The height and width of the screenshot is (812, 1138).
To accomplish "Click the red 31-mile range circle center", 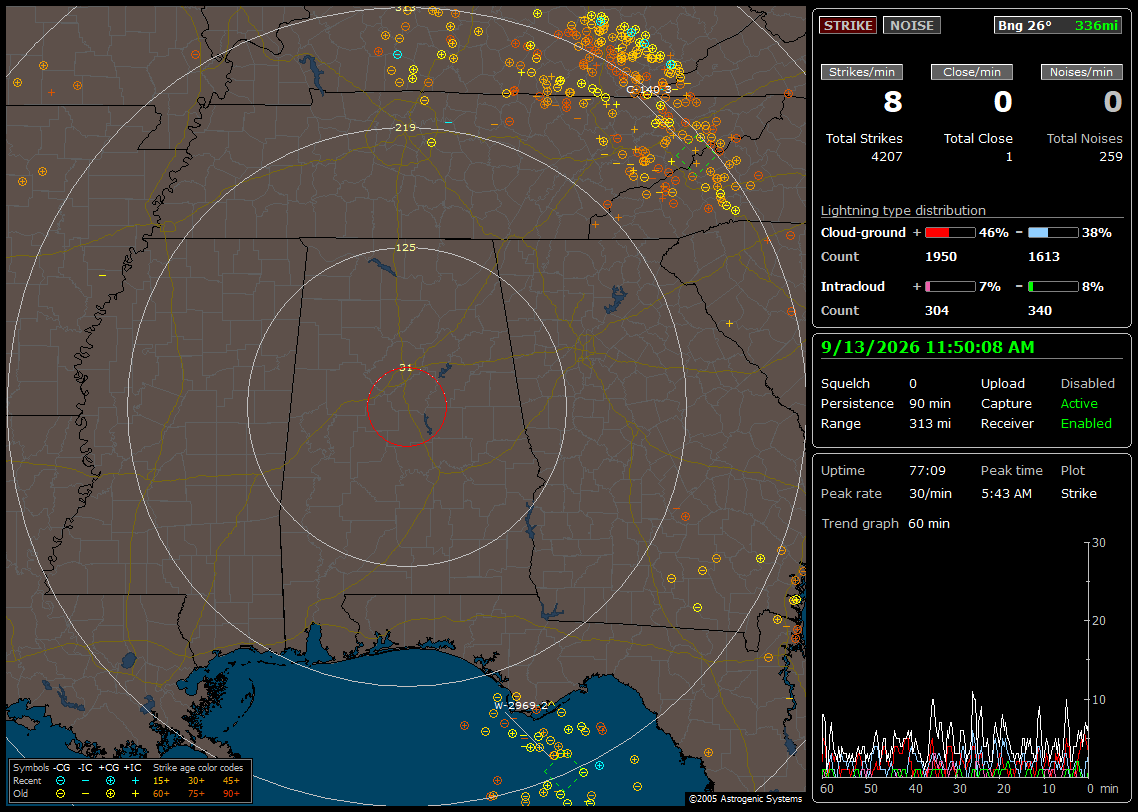I will coord(406,407).
